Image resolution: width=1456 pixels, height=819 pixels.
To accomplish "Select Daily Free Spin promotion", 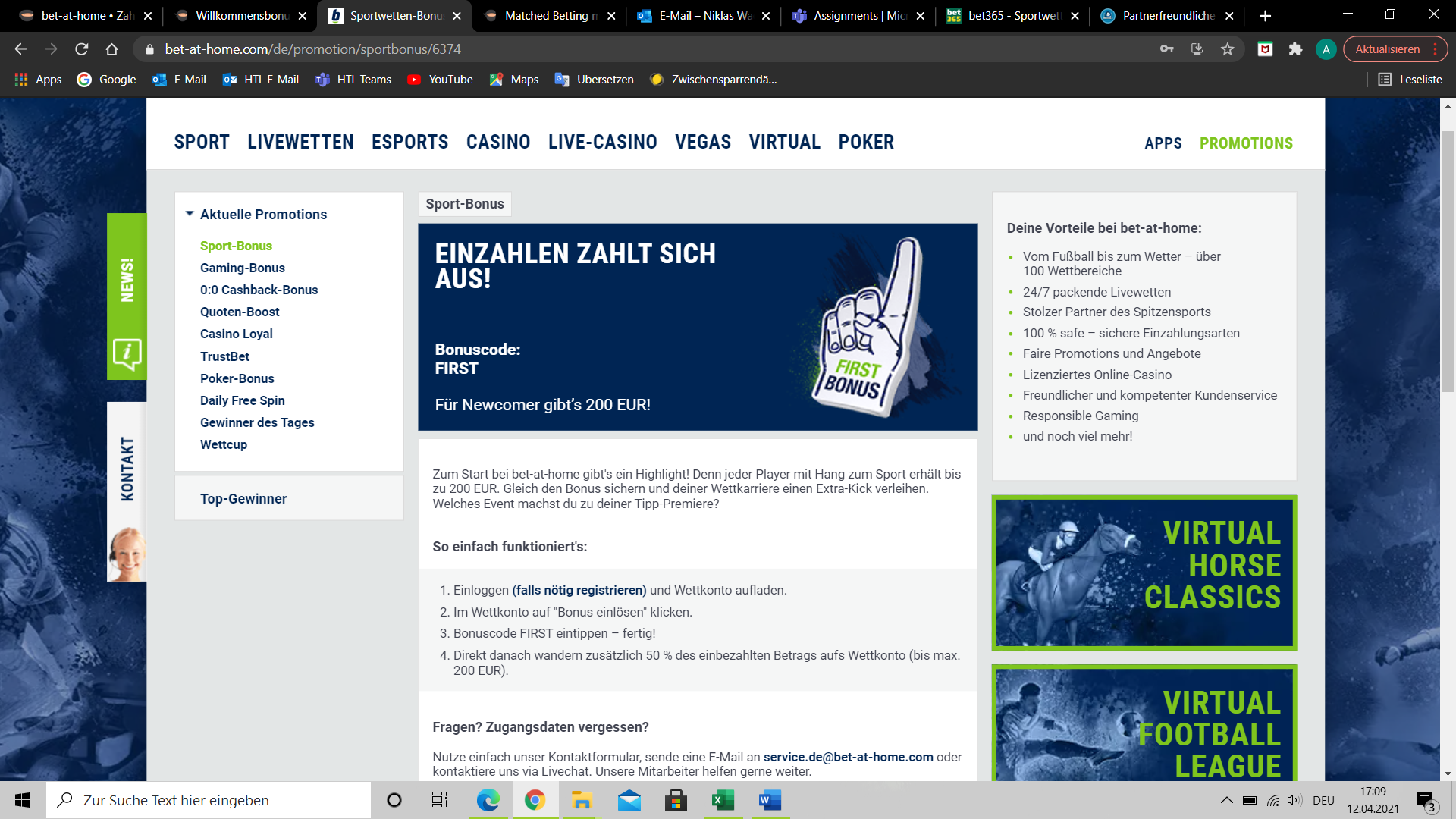I will tap(243, 400).
